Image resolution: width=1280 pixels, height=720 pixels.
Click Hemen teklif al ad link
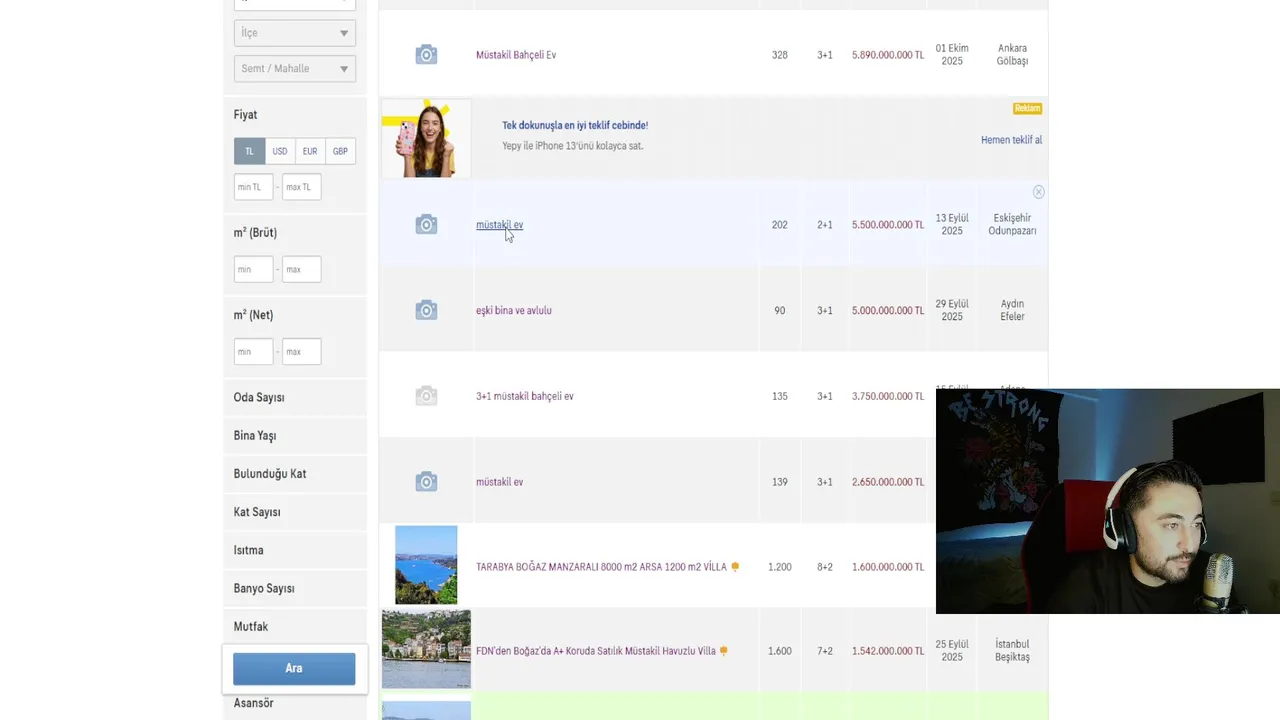coord(1011,140)
